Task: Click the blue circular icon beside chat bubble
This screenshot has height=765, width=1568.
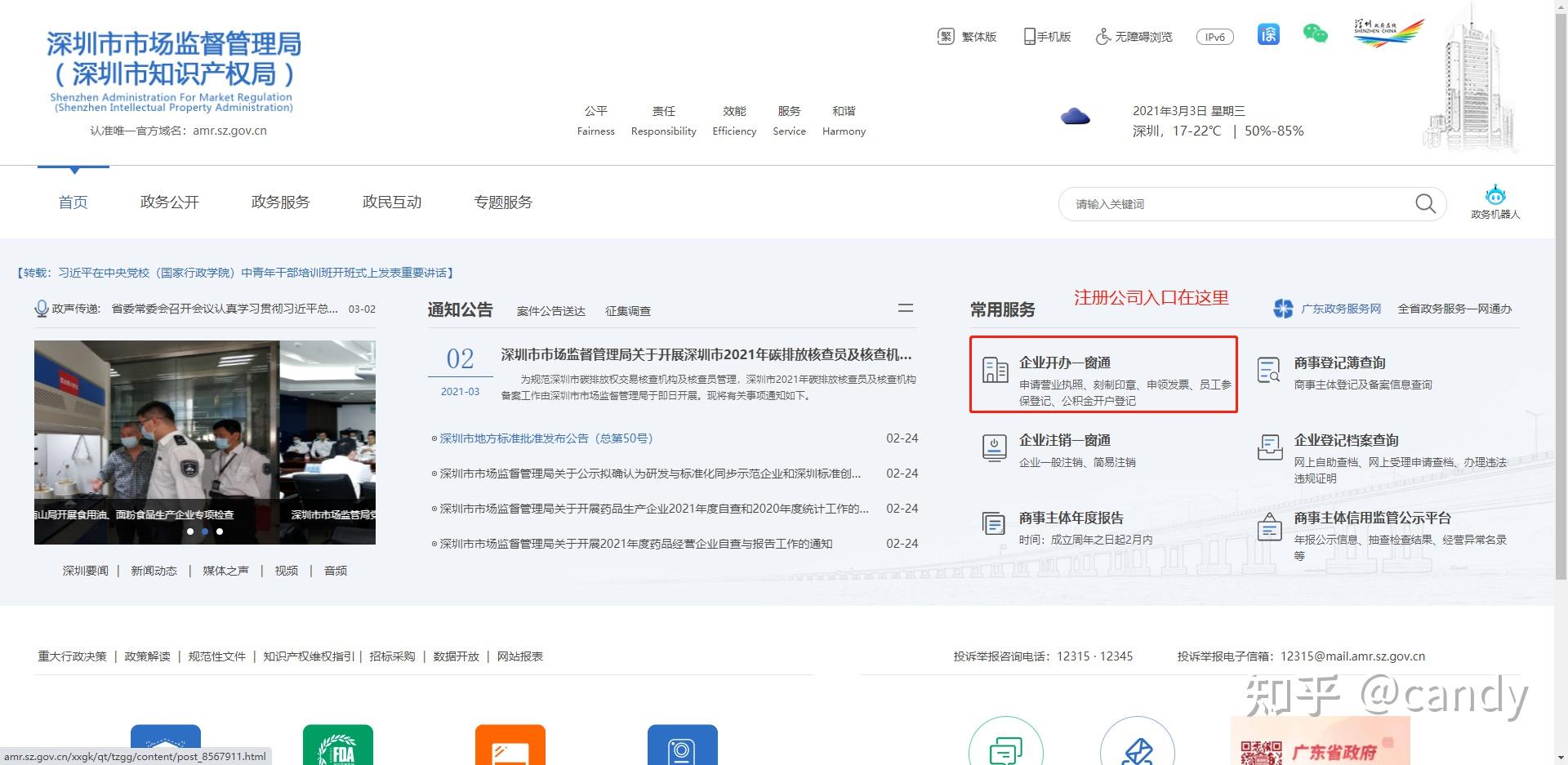Action: (x=1138, y=741)
